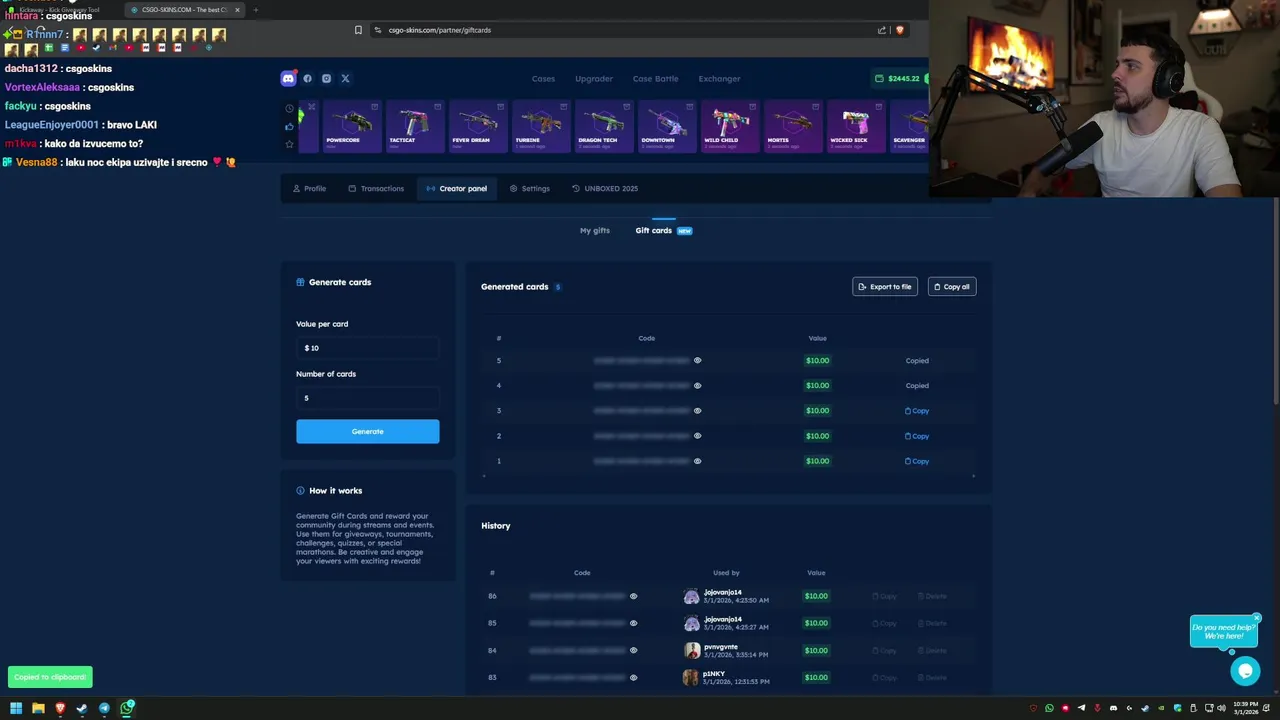Screen dimensions: 1280x720
Task: Click the star favorites drops icon
Action: tap(289, 144)
